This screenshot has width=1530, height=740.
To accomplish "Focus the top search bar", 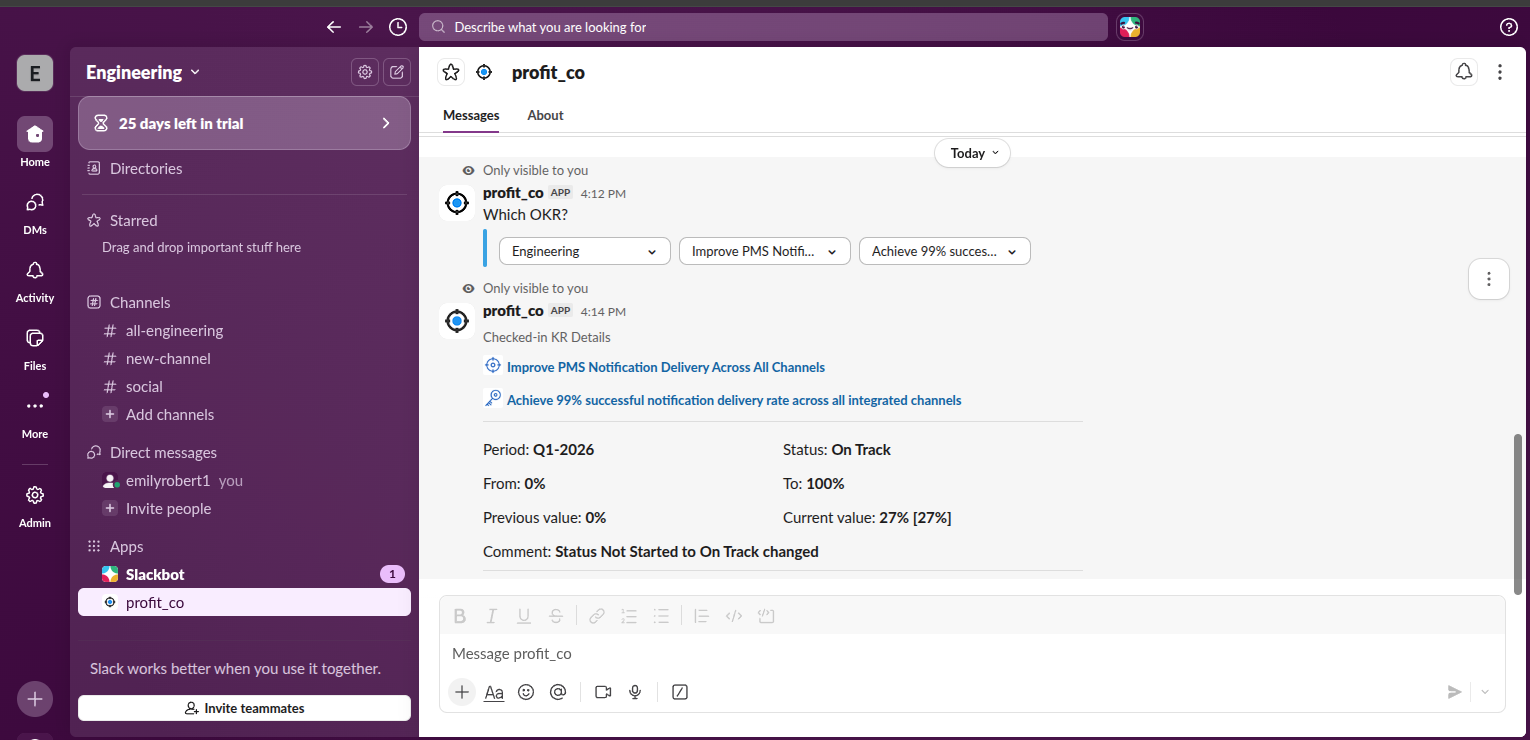I will coord(763,27).
